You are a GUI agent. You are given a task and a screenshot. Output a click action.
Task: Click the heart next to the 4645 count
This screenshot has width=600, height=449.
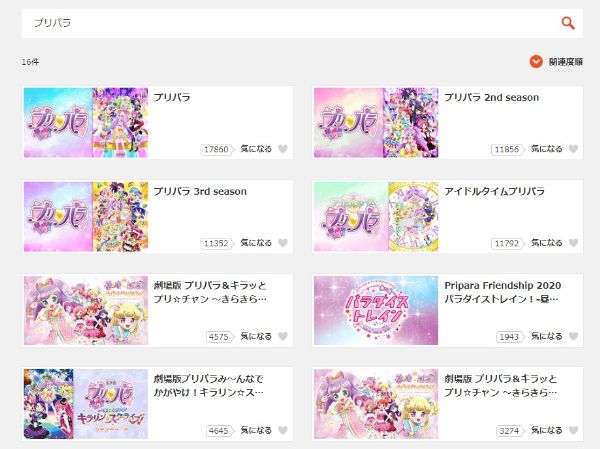click(283, 430)
